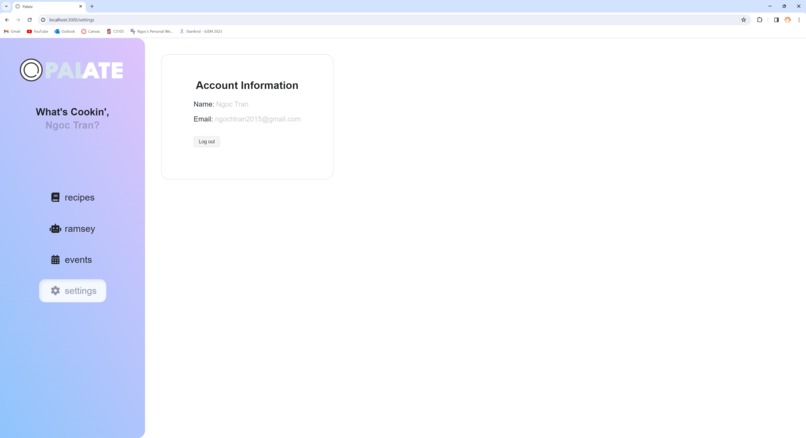This screenshot has width=806, height=438.
Task: Open the Stanford iGEM 2023 bookmark
Action: pos(201,31)
